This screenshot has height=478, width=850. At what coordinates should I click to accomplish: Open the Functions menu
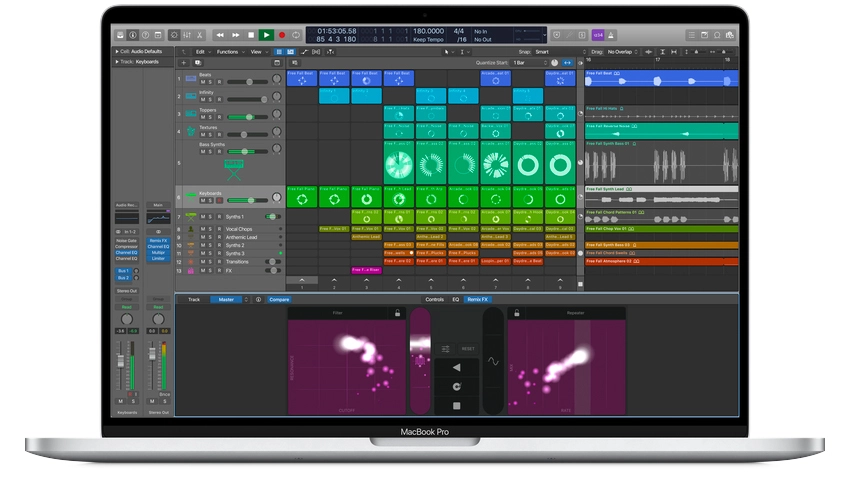(230, 52)
